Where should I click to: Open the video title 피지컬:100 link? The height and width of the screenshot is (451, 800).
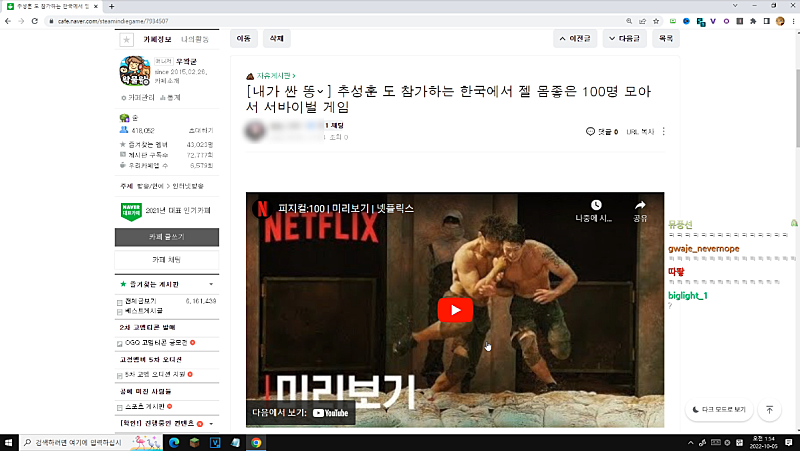pyautogui.click(x=346, y=208)
